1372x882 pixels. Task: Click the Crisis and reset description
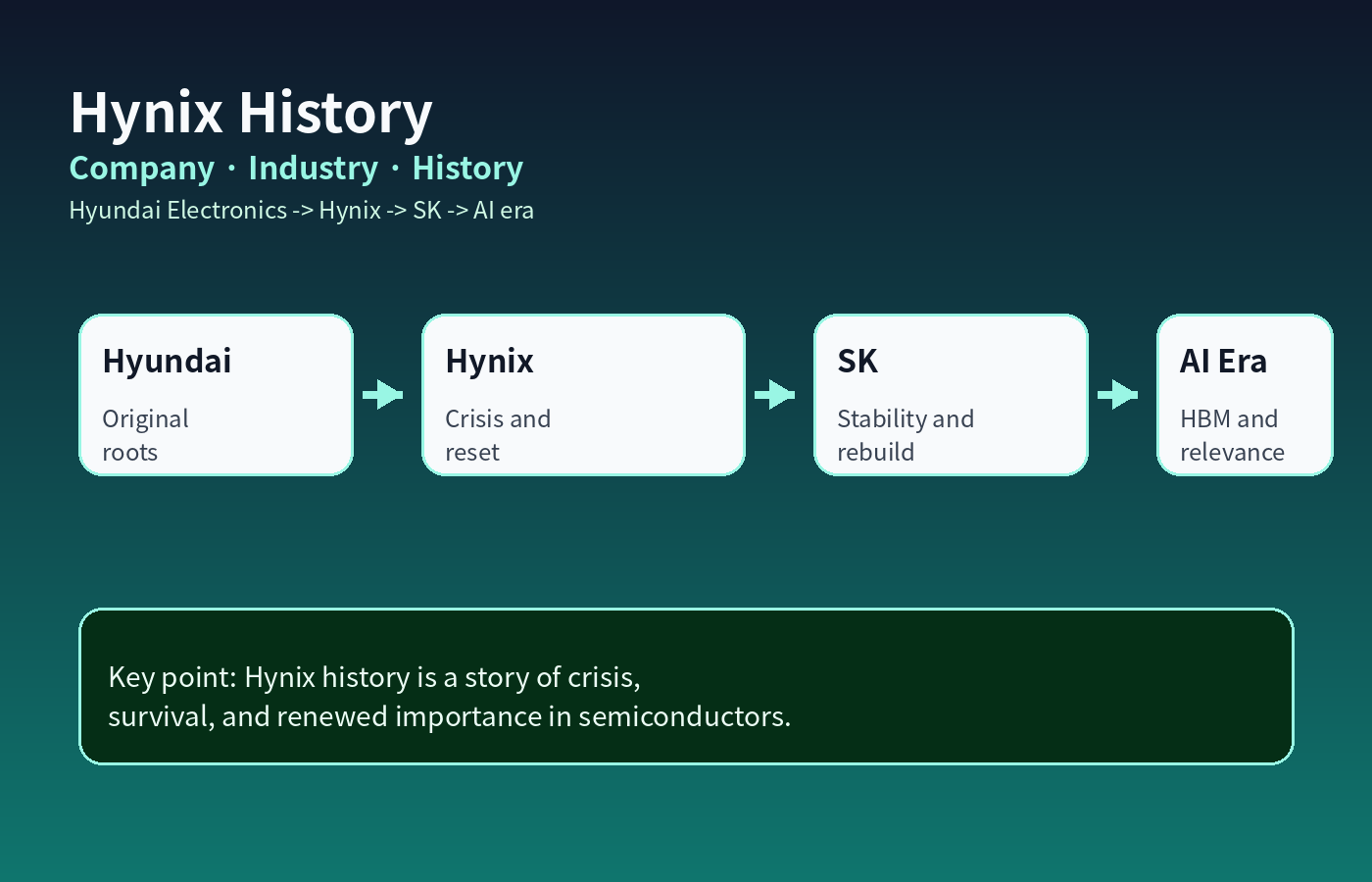pyautogui.click(x=498, y=435)
